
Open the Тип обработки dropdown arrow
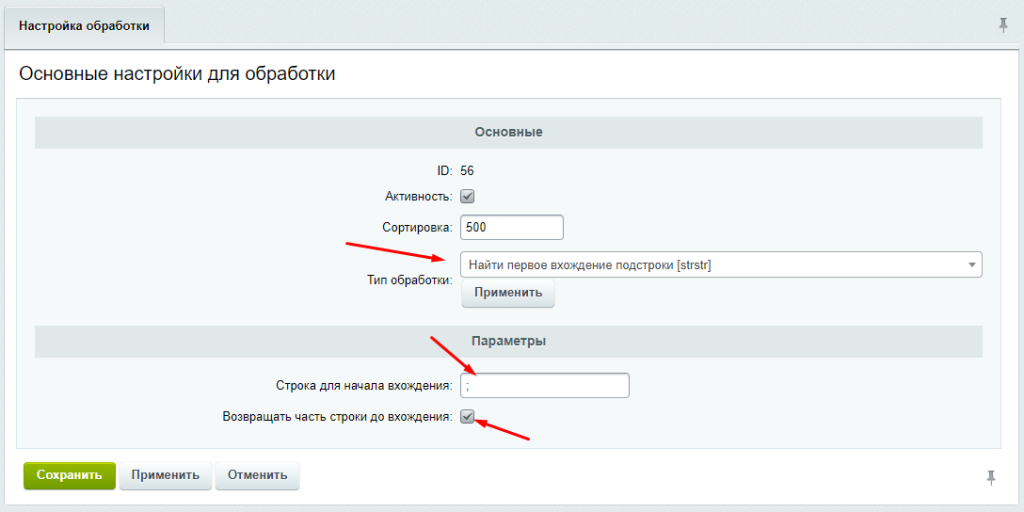pos(972,264)
